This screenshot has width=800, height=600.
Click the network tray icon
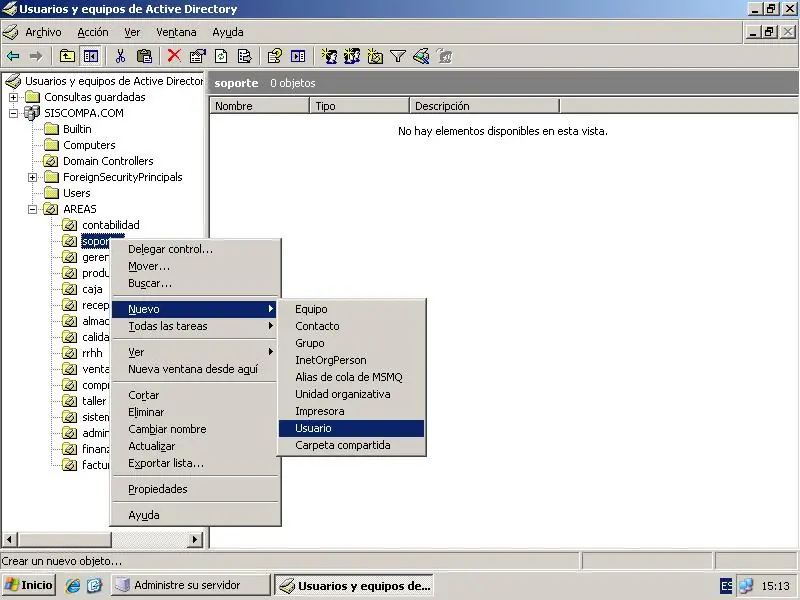click(746, 586)
